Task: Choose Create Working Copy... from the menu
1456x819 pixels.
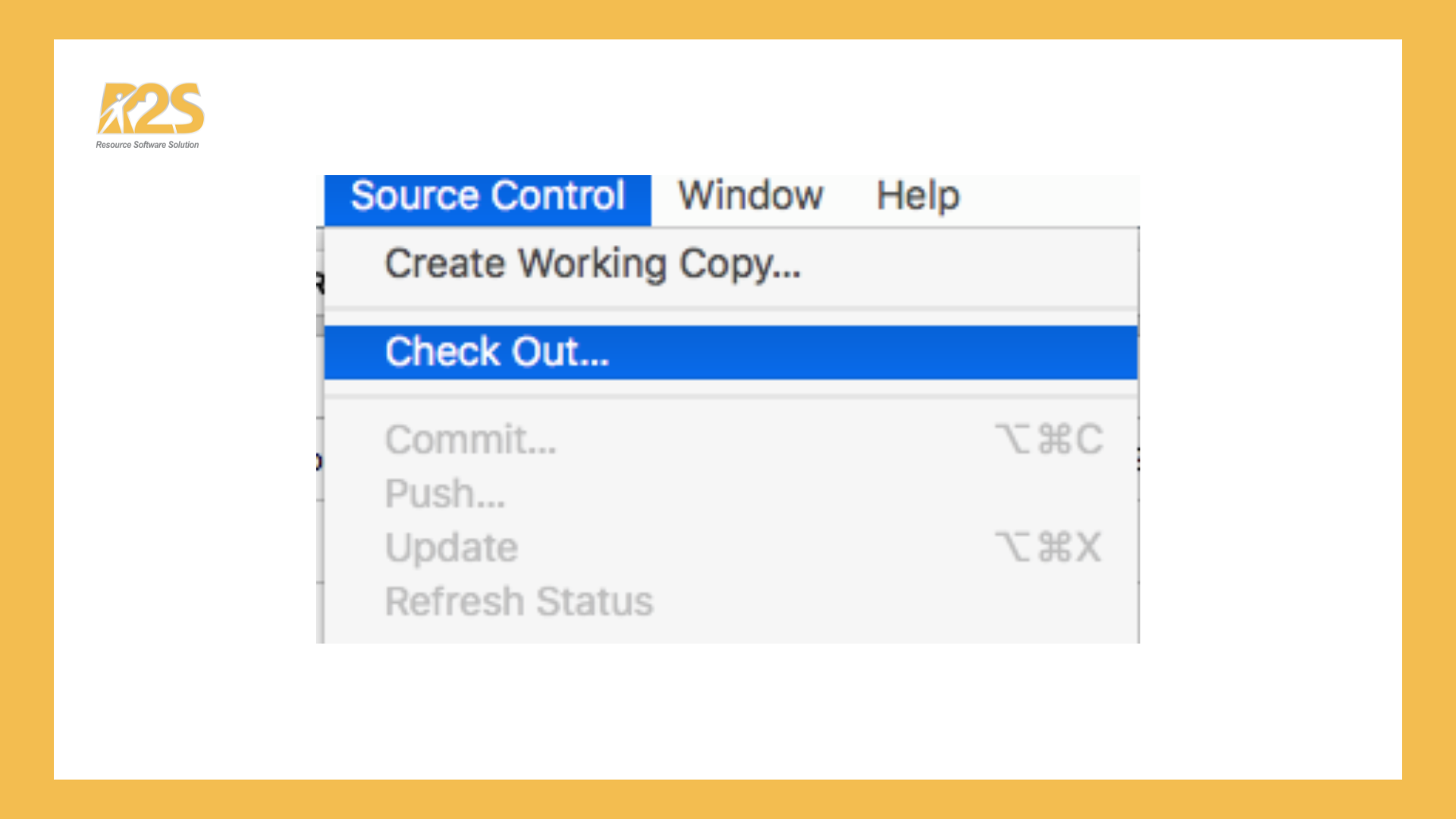Action: click(592, 265)
